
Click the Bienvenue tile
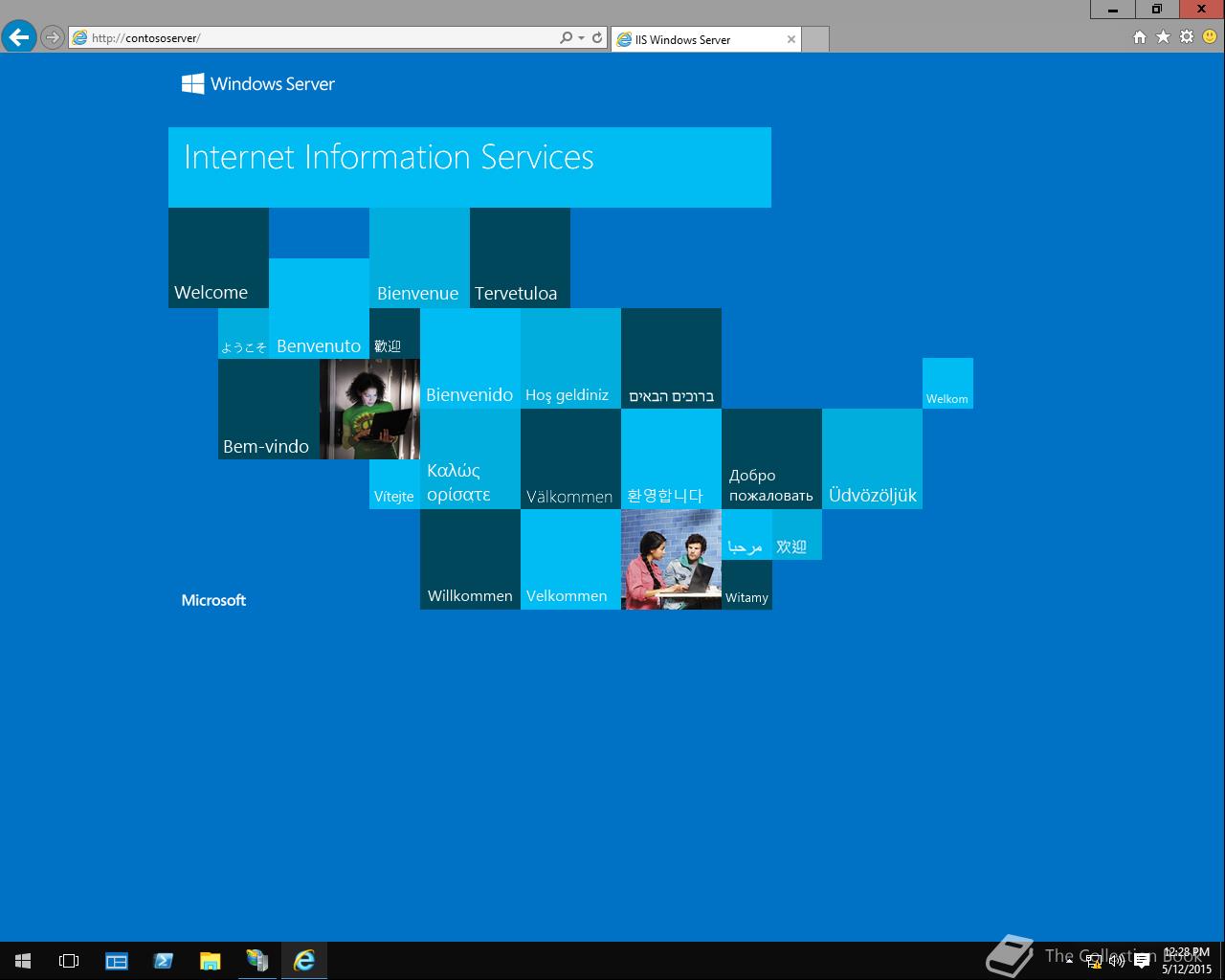419,258
